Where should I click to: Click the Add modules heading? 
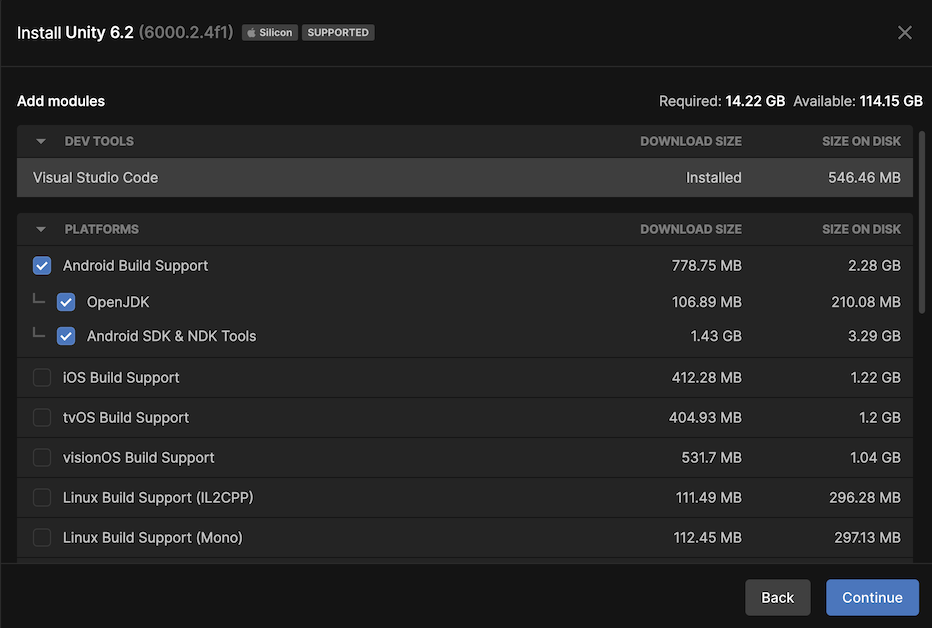61,101
